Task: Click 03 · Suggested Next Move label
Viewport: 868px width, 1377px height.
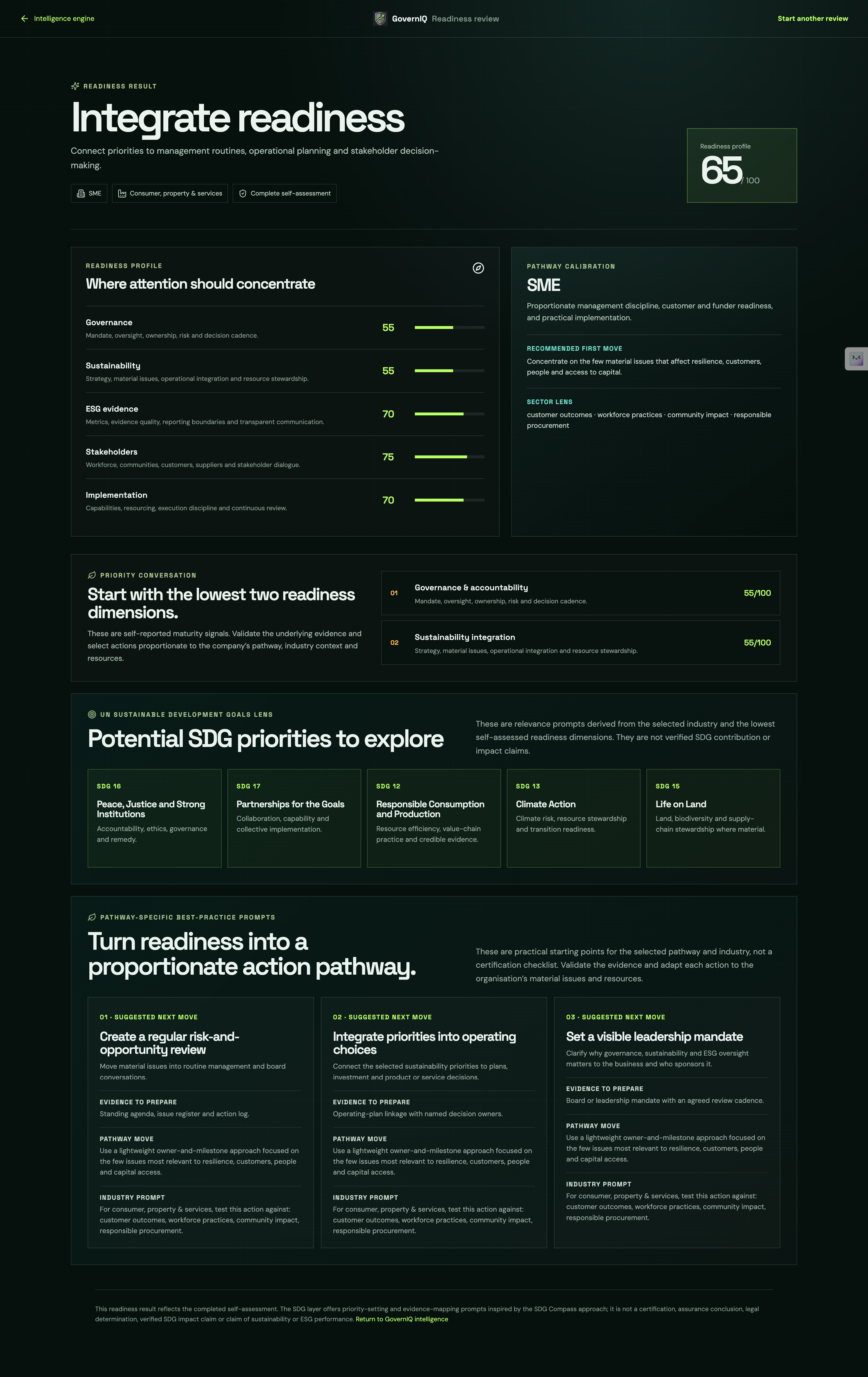Action: (615, 1017)
